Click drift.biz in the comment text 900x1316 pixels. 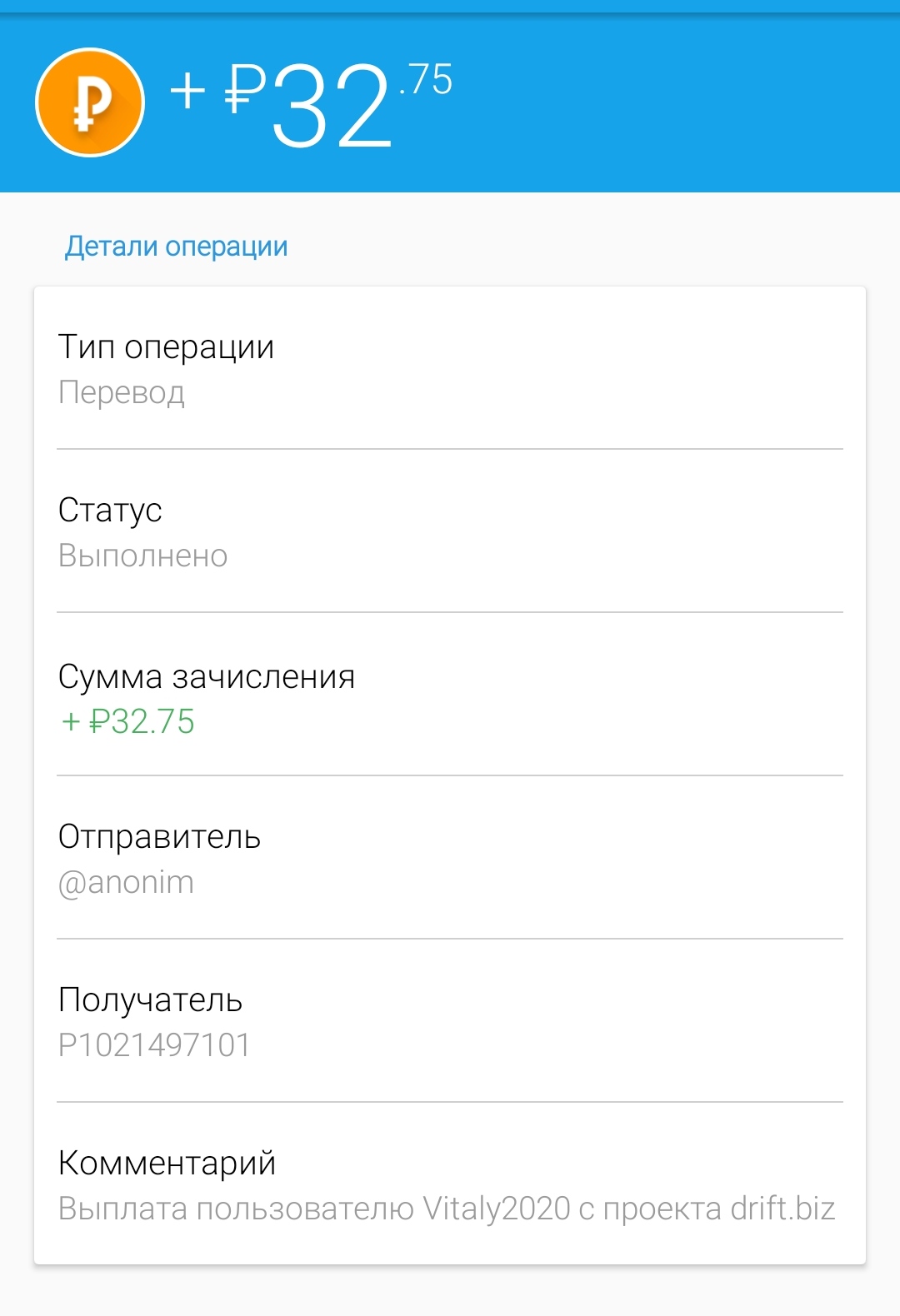(x=782, y=1209)
